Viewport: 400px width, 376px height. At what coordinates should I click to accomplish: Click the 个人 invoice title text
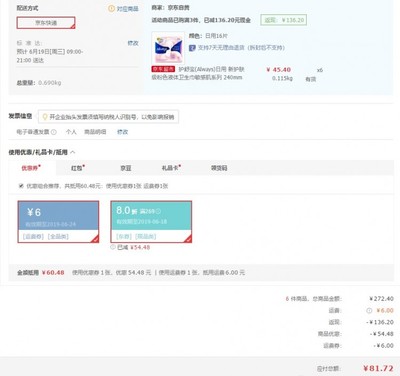[x=71, y=132]
